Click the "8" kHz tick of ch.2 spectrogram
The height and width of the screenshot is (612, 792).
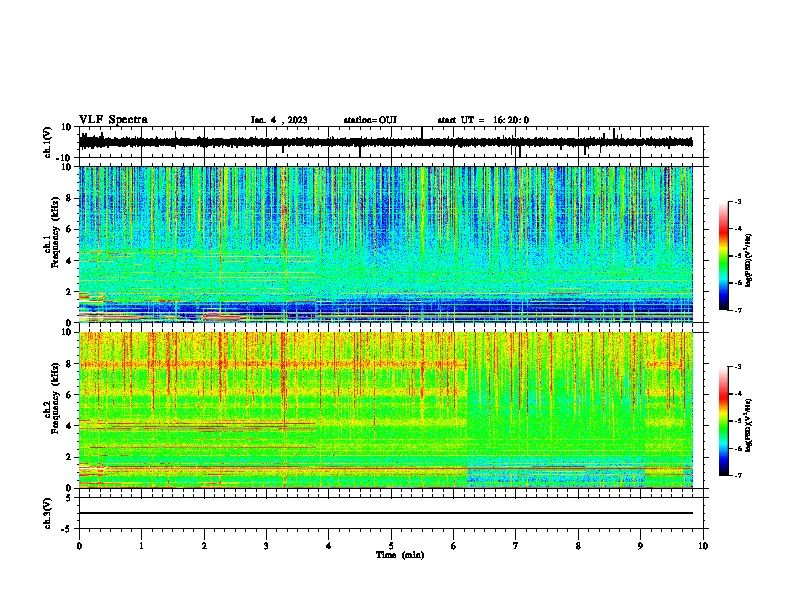coord(70,364)
